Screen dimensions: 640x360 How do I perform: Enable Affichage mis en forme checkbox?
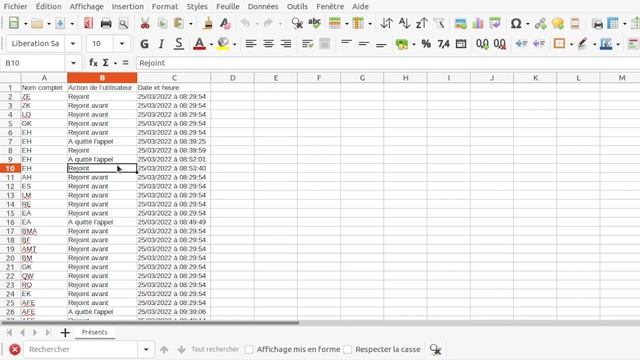coord(249,349)
